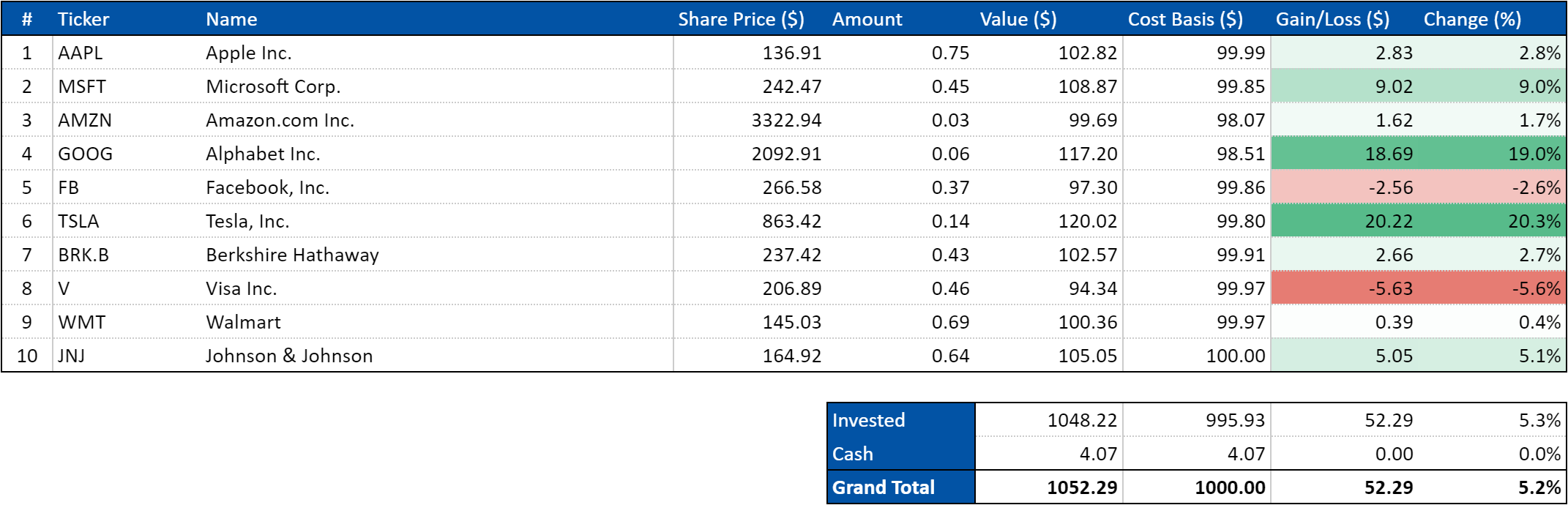Screen dimensions: 1568x505
Task: Select amount 0.69 in WMT row
Action: pos(901,322)
